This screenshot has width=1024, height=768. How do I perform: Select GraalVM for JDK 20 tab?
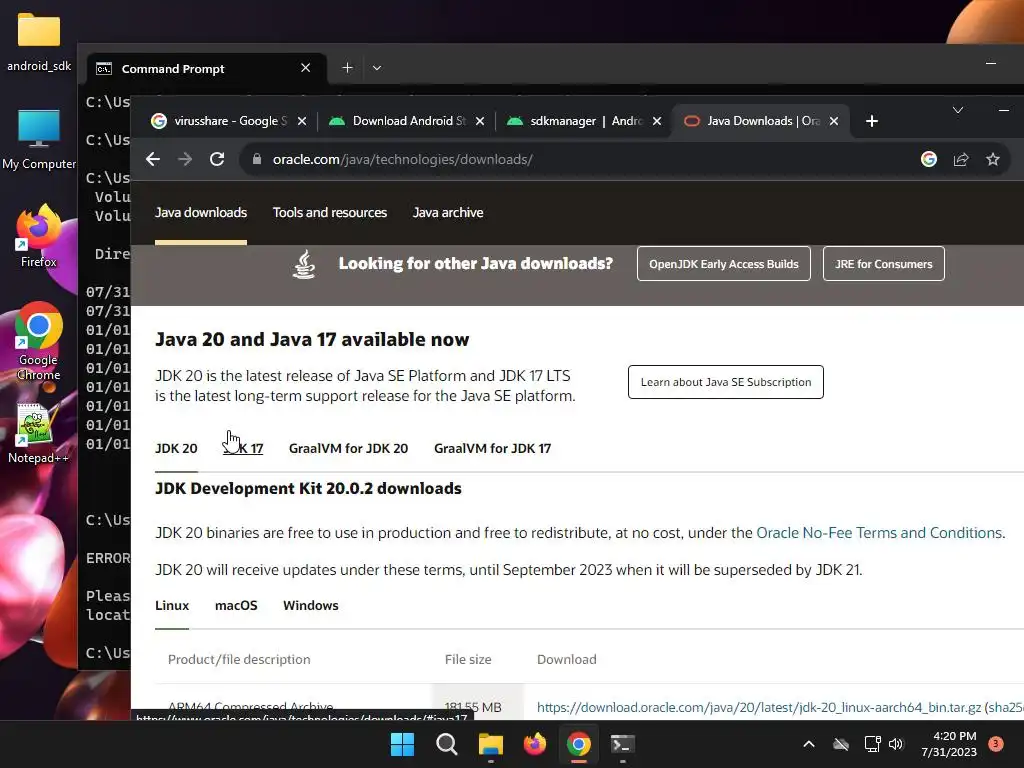[349, 449]
